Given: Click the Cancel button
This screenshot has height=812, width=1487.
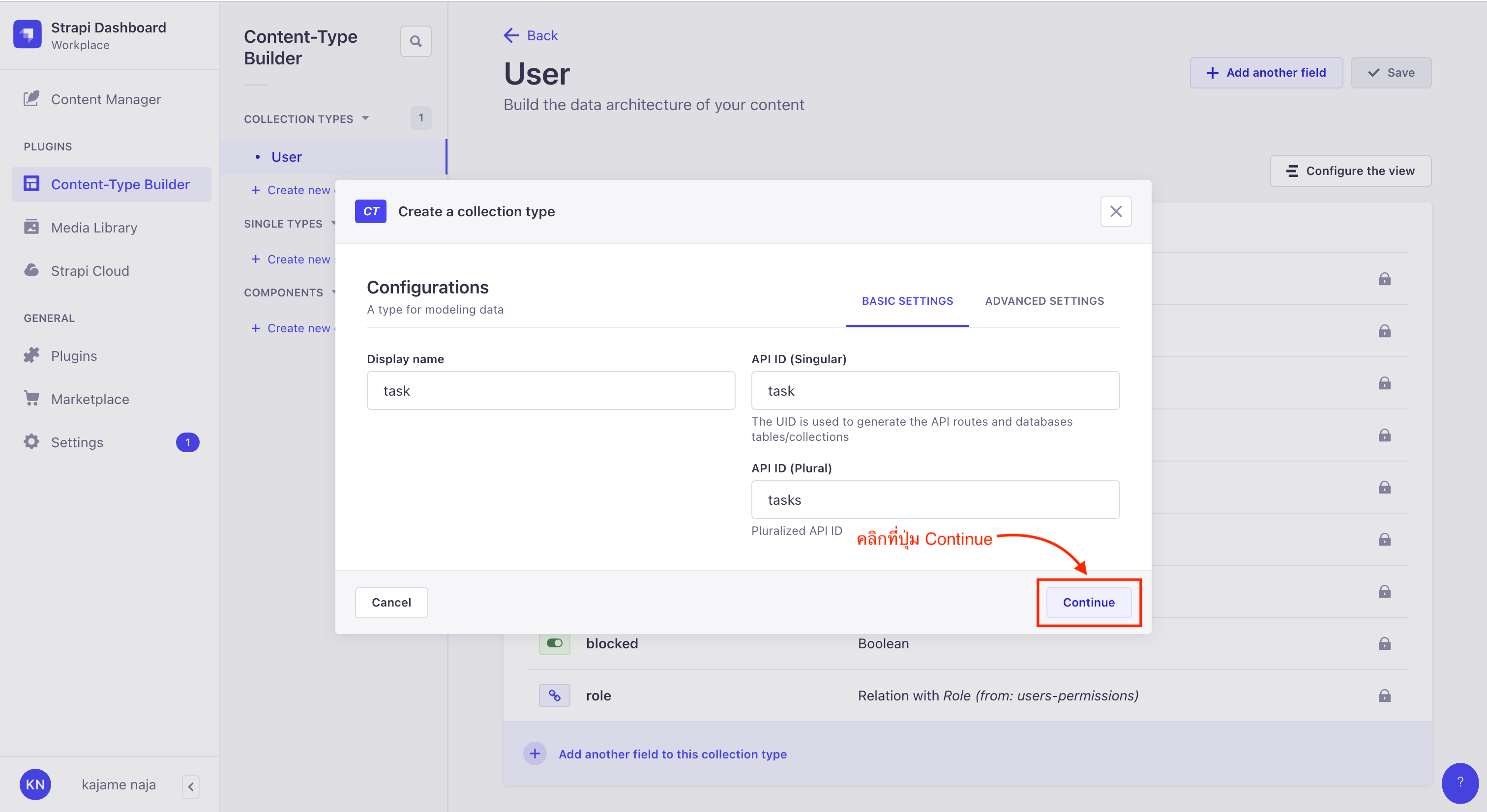Looking at the screenshot, I should click(x=391, y=602).
